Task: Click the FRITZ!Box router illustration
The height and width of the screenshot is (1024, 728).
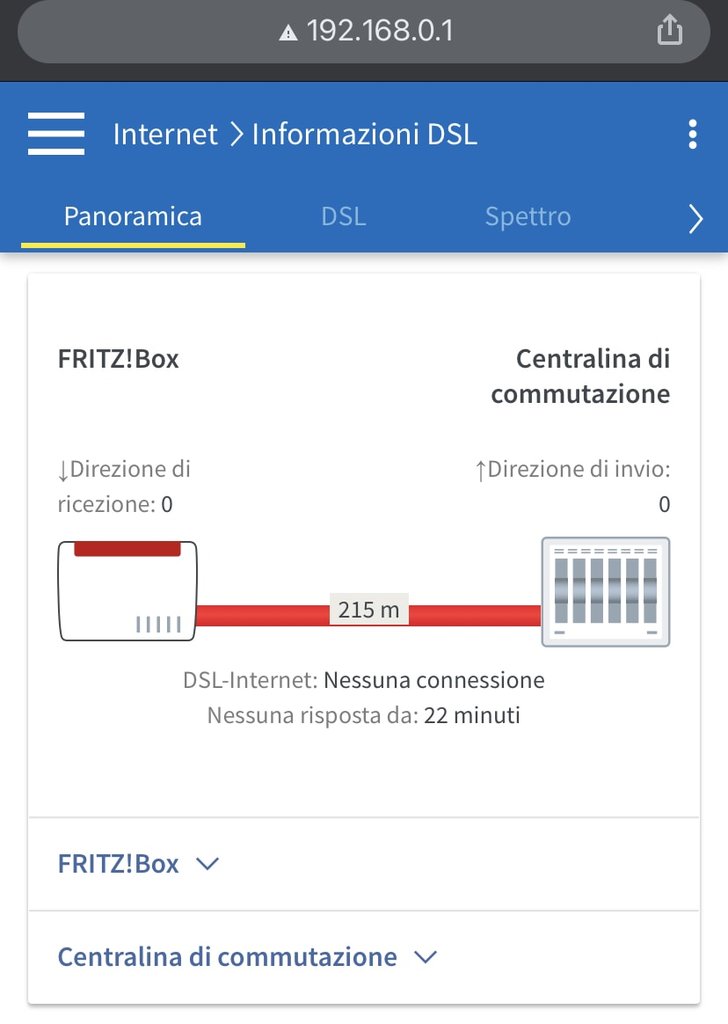Action: coord(127,591)
